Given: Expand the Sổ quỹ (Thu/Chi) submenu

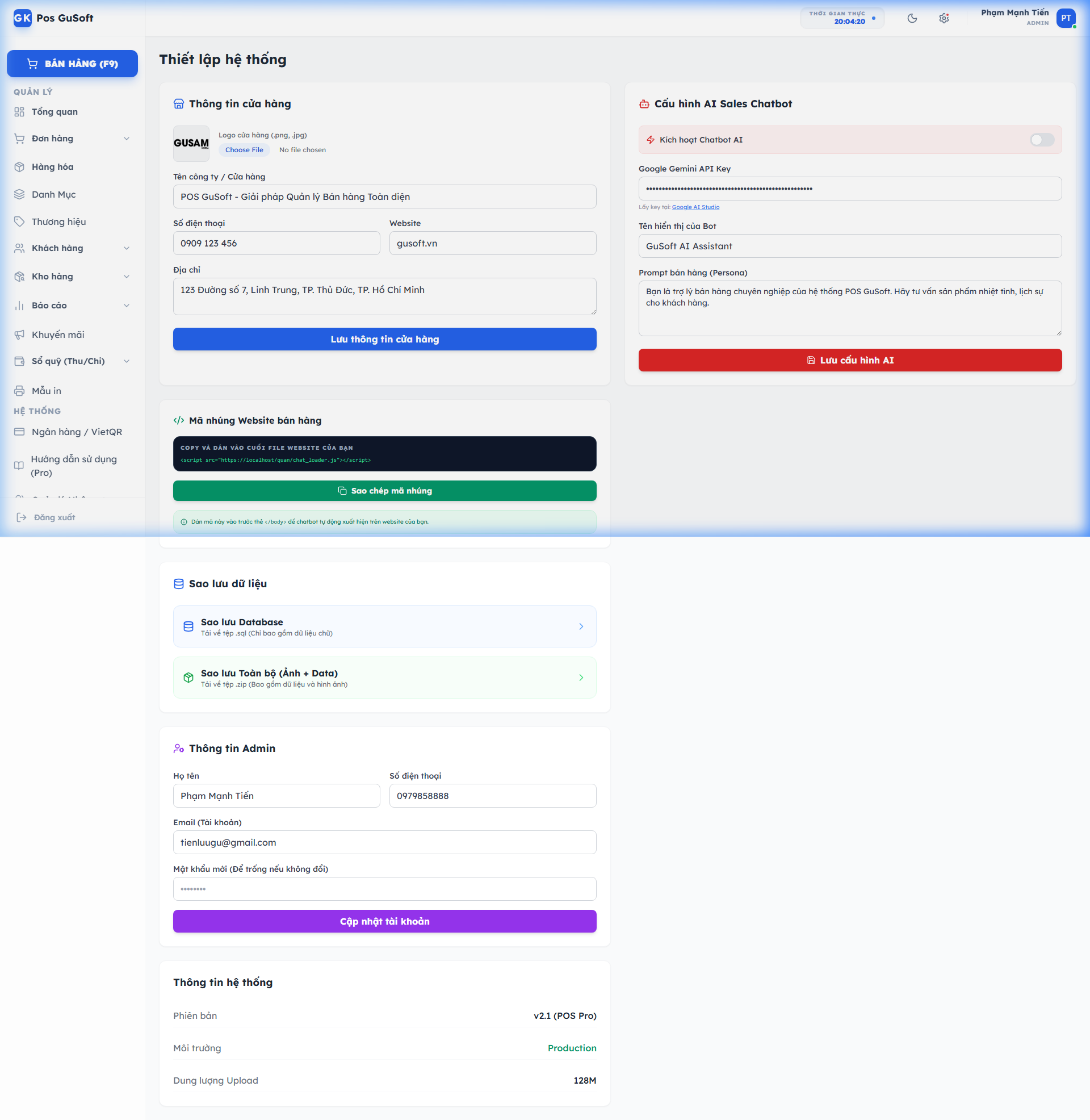Looking at the screenshot, I should (x=127, y=361).
